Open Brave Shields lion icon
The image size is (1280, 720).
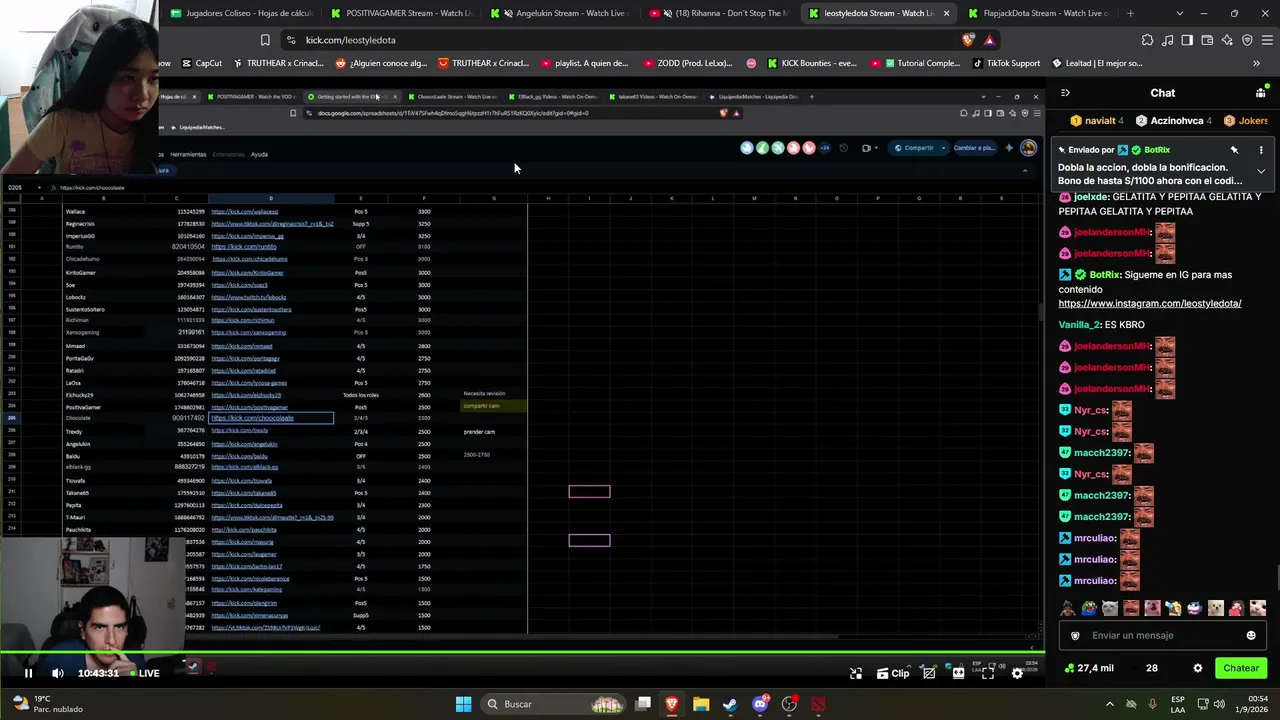[968, 40]
